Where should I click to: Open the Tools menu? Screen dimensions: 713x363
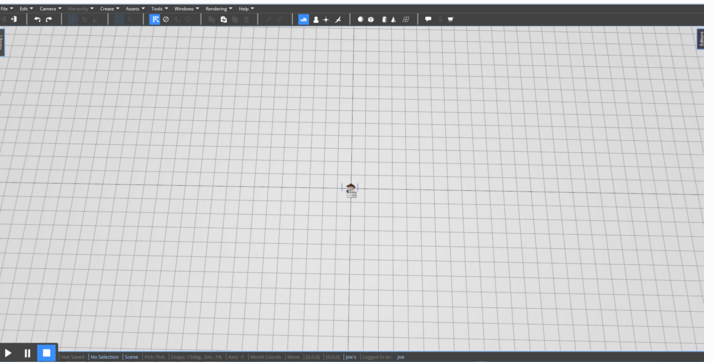pyautogui.click(x=160, y=9)
